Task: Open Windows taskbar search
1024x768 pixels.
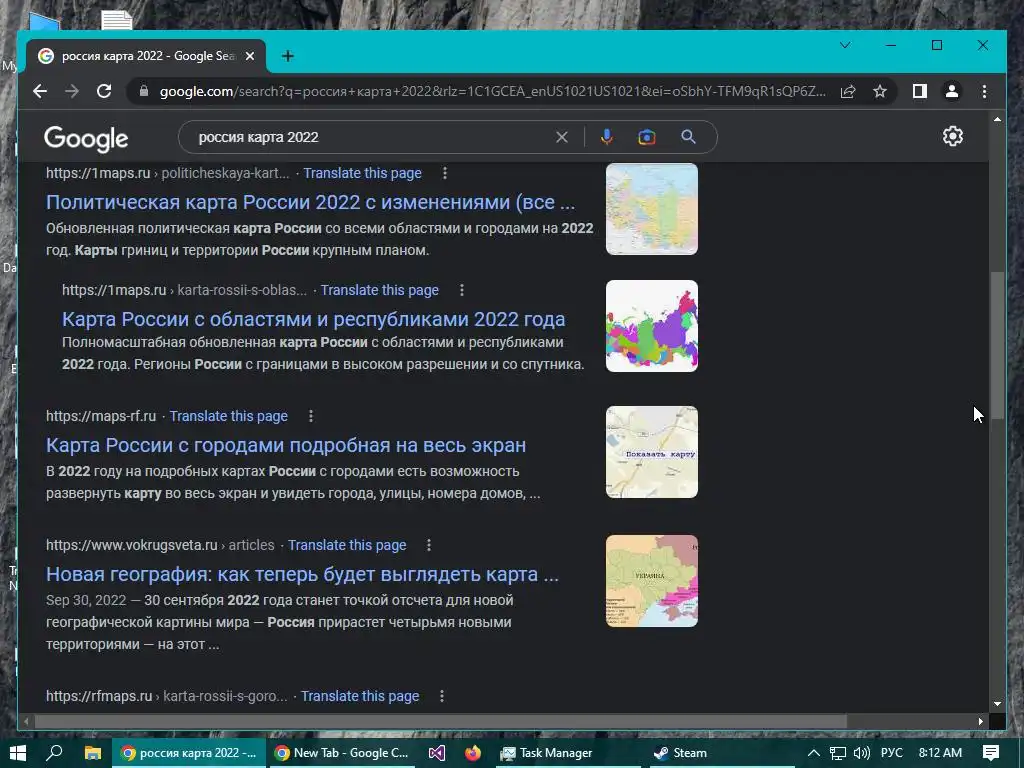Action: [x=55, y=753]
